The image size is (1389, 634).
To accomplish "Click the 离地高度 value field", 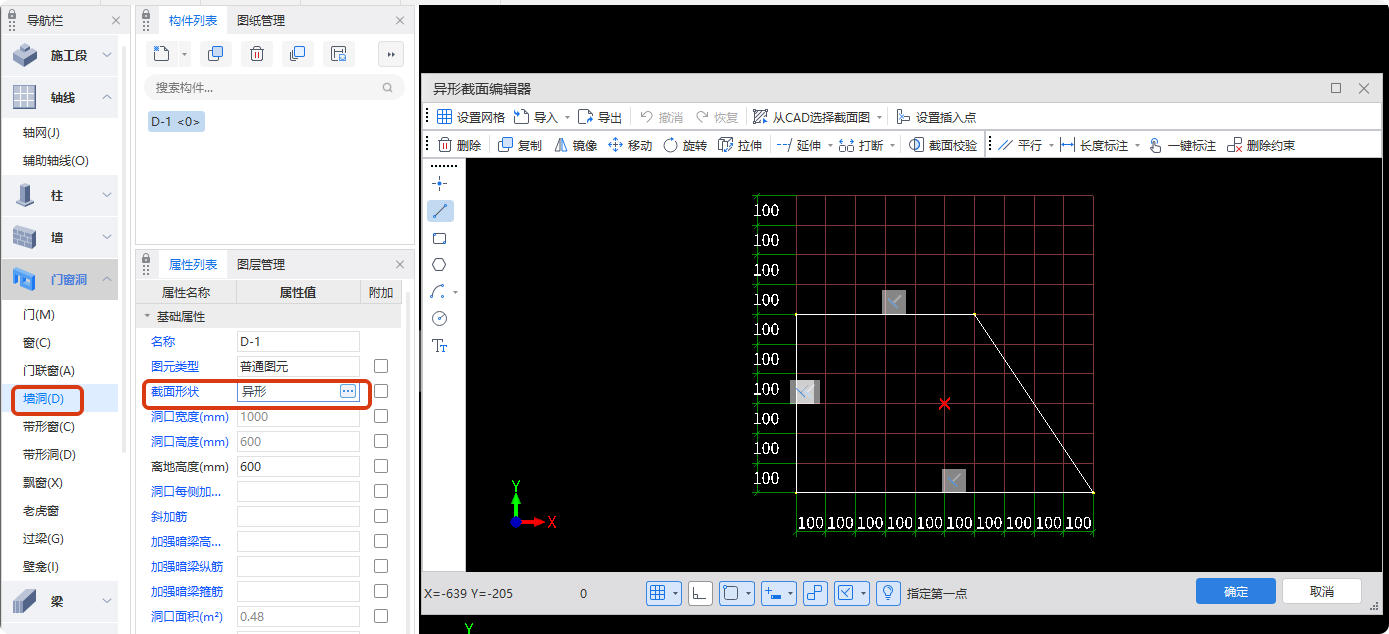I will tap(298, 466).
